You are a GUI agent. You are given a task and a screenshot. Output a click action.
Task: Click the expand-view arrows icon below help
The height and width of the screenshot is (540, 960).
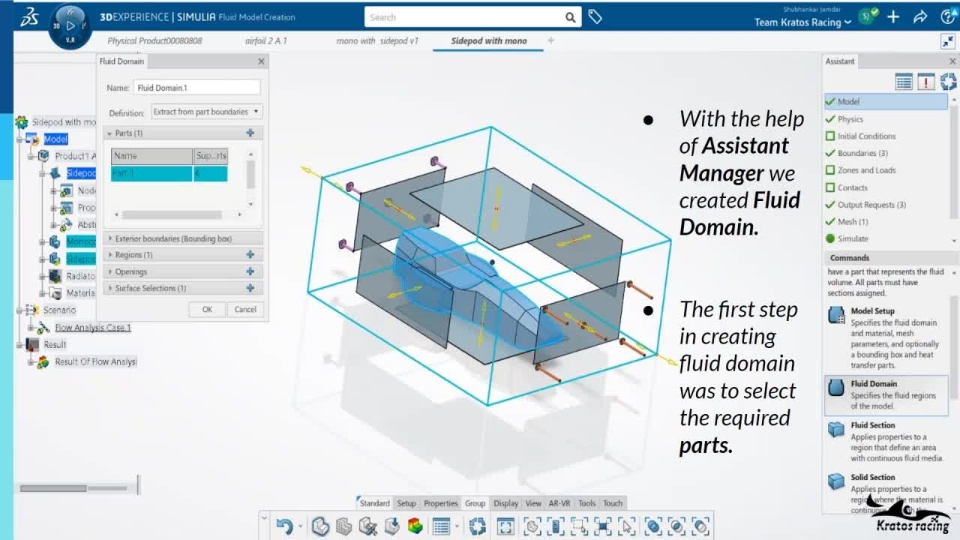click(x=948, y=41)
